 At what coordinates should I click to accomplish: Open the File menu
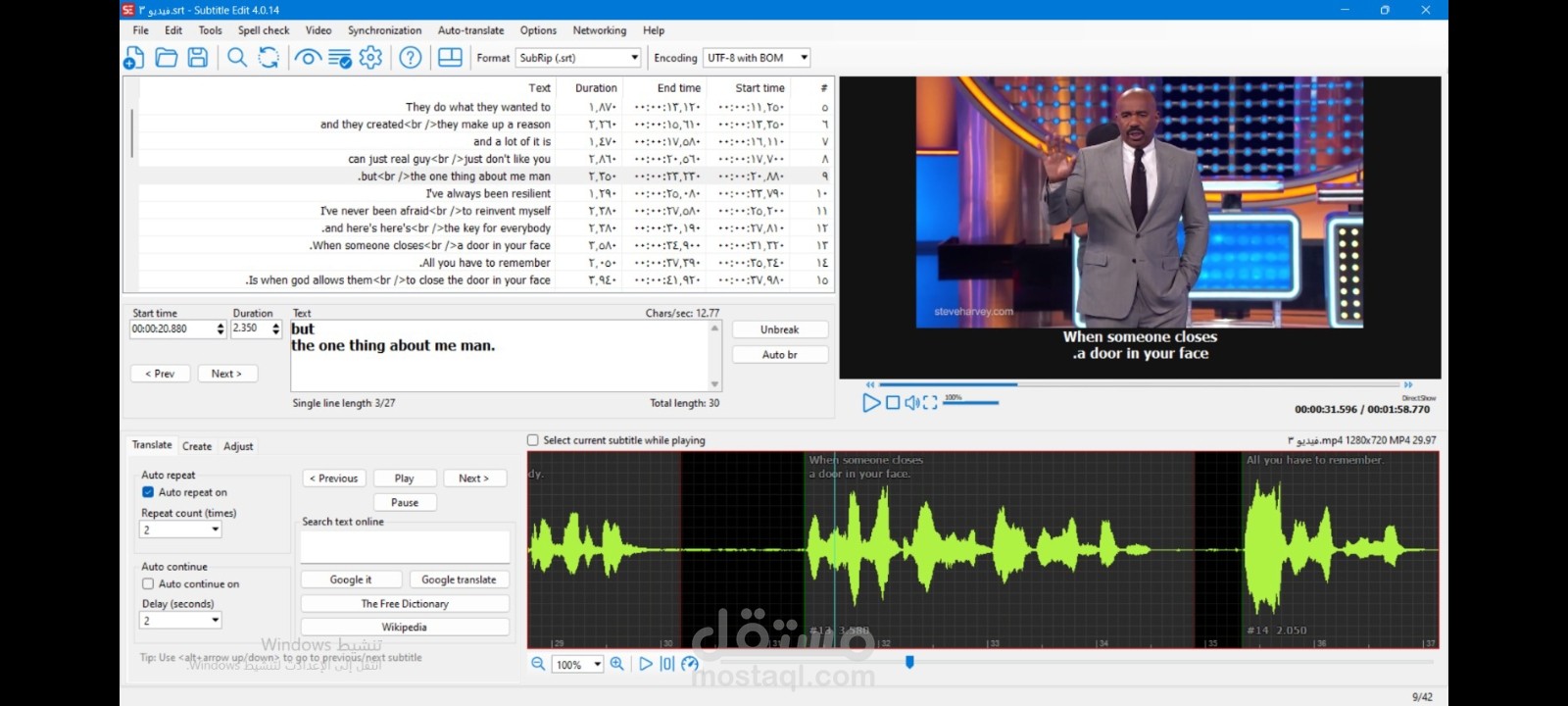coord(141,30)
